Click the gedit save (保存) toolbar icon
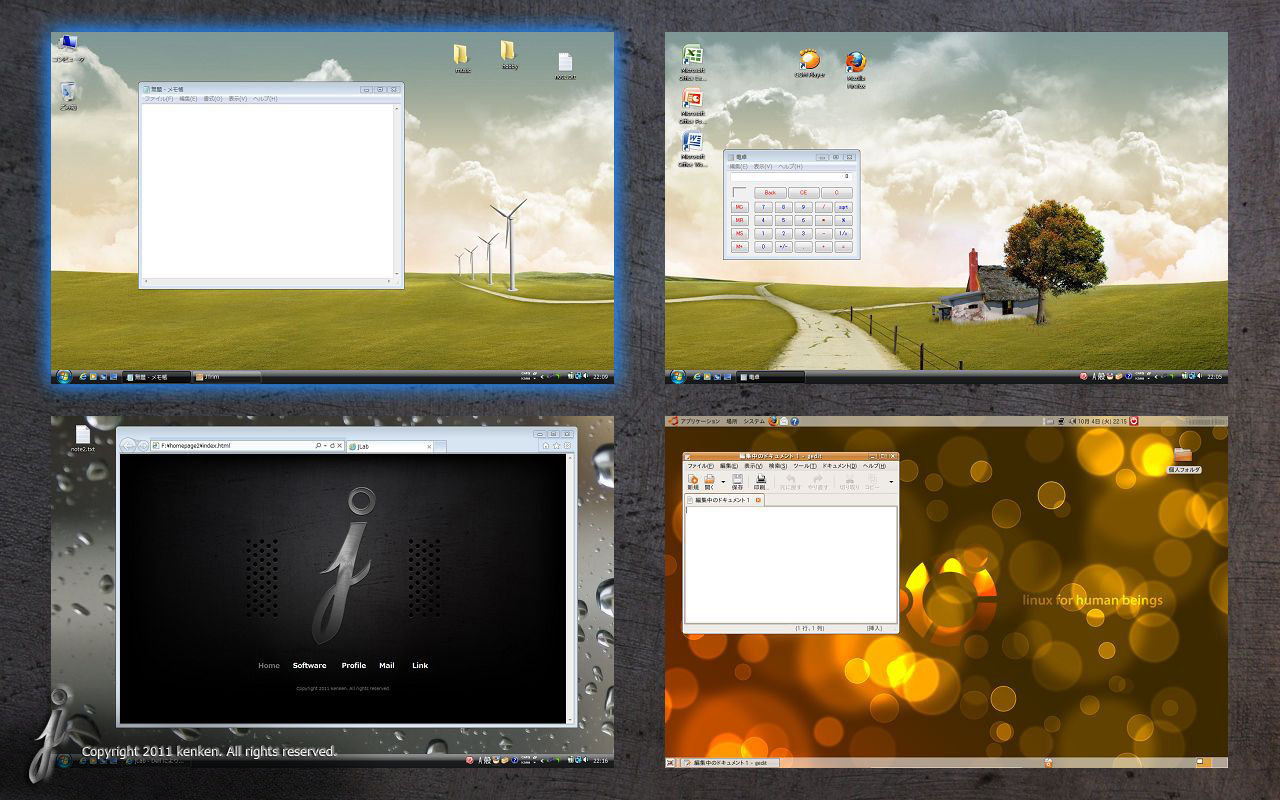Viewport: 1280px width, 800px height. tap(737, 481)
